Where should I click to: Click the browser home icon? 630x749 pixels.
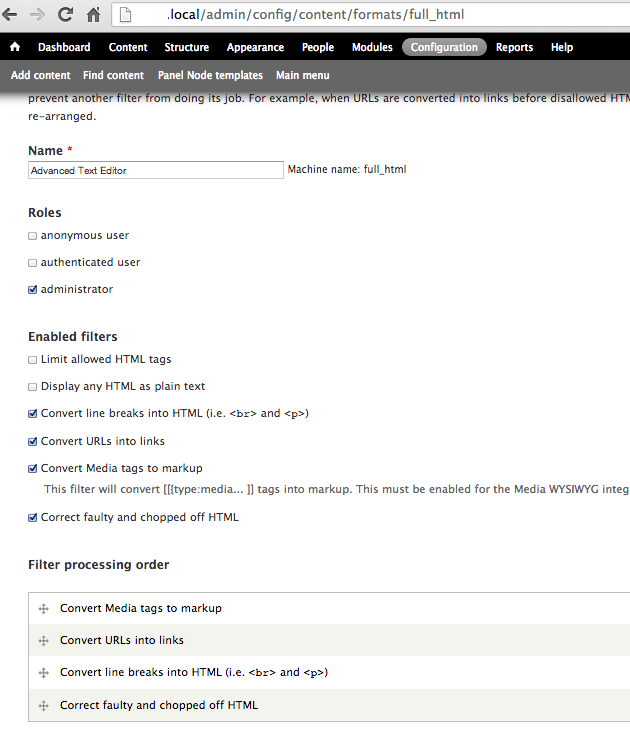coord(93,15)
